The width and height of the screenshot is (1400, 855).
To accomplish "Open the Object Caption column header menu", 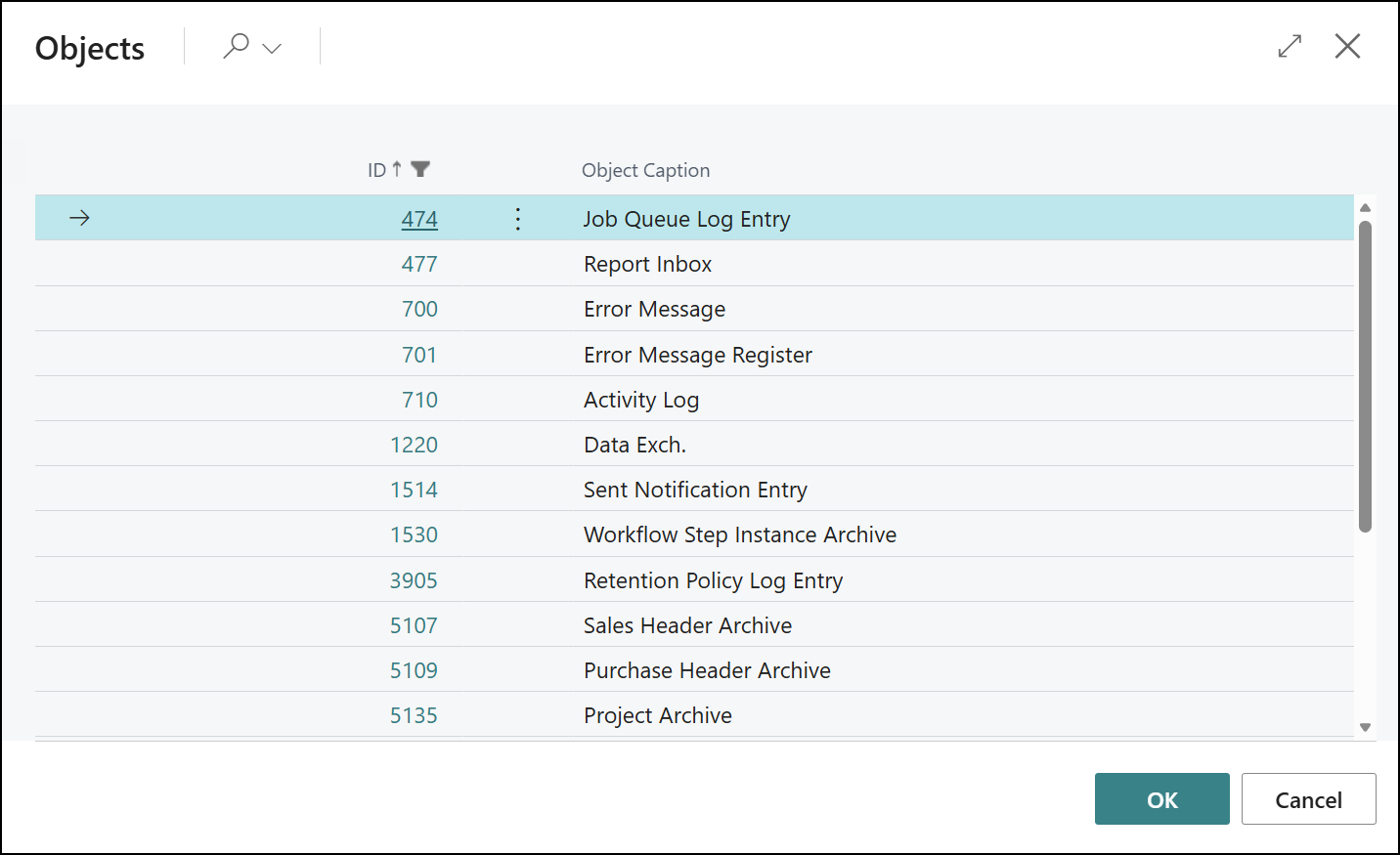I will tap(645, 169).
